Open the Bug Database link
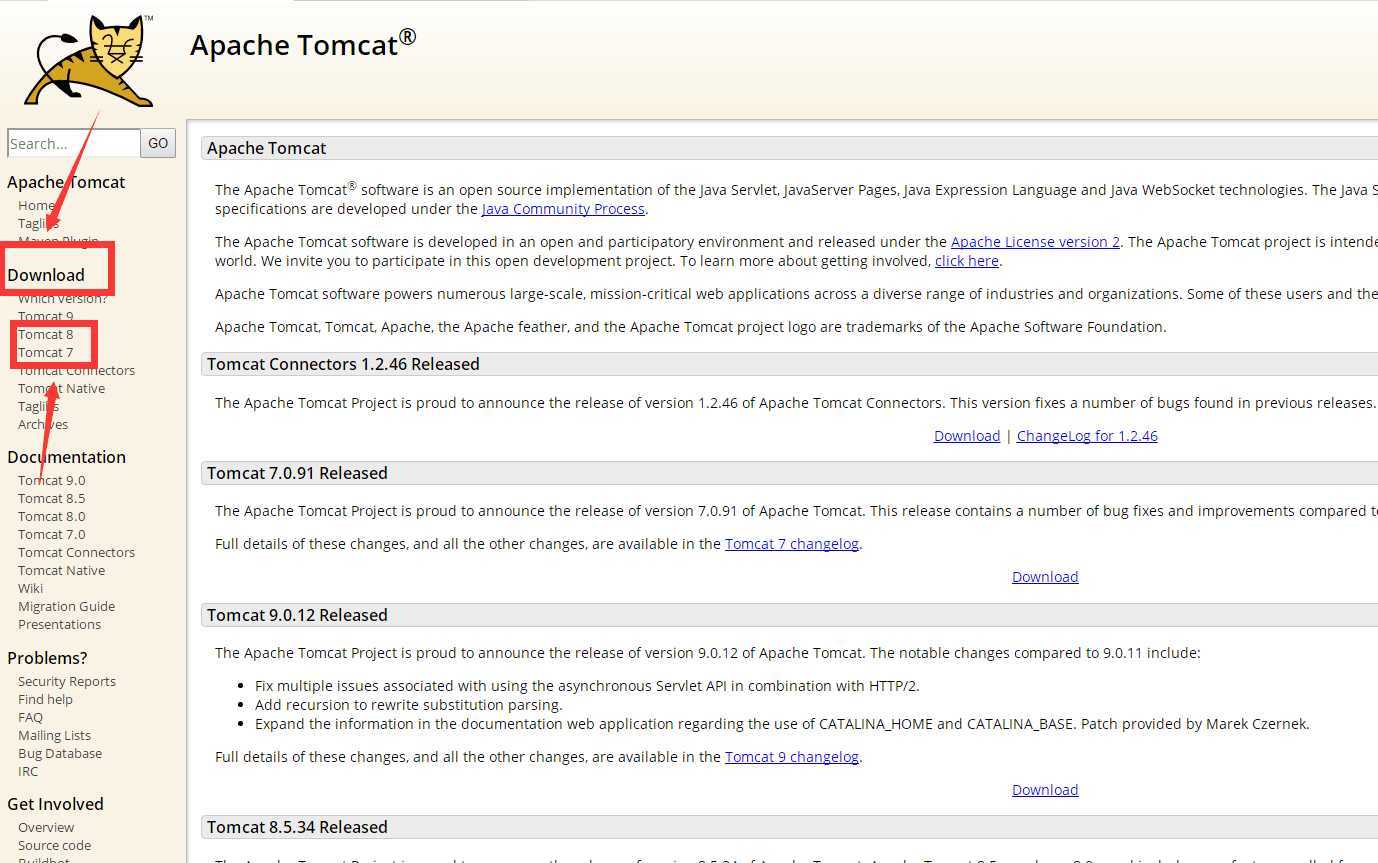This screenshot has height=863, width=1378. click(60, 753)
